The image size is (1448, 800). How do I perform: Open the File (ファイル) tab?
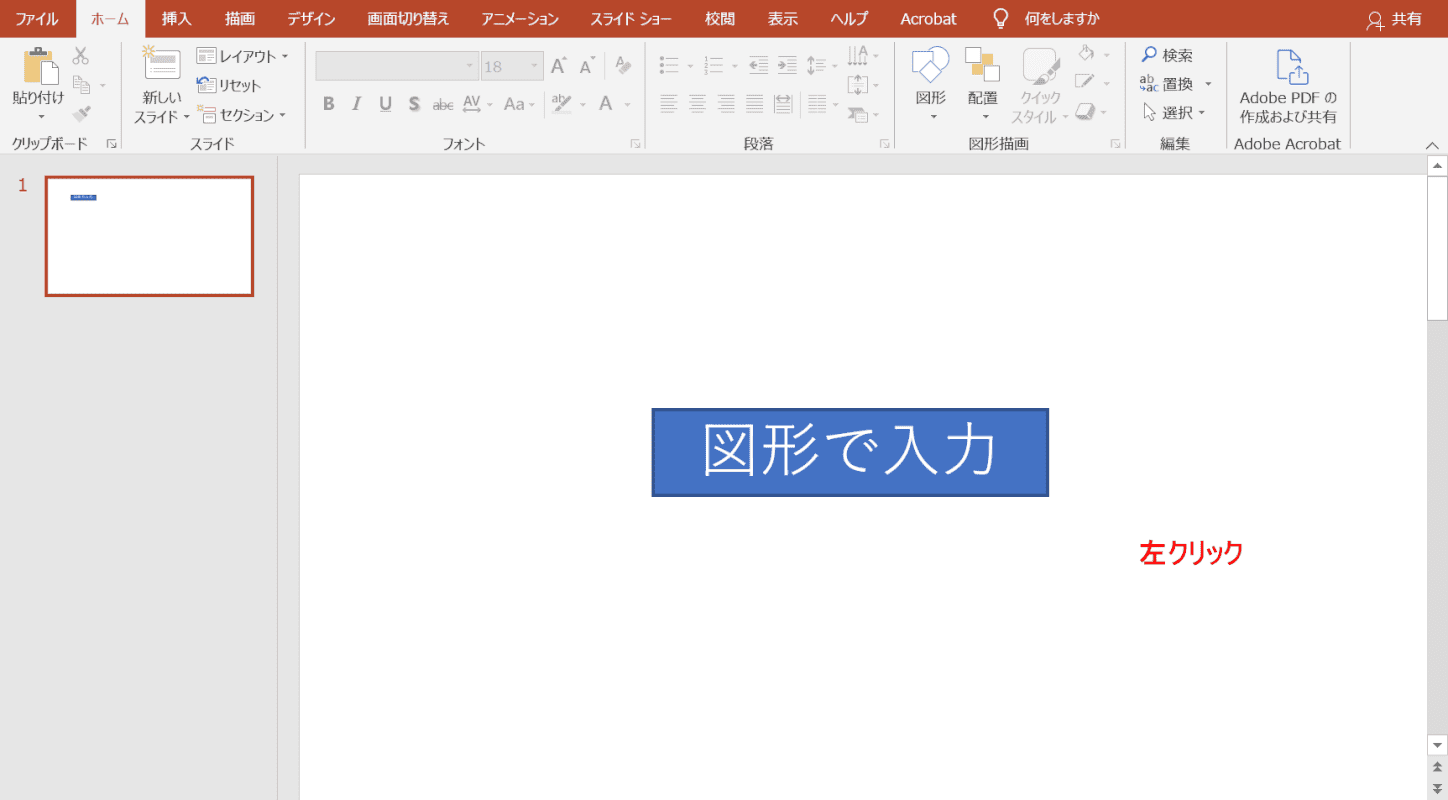pyautogui.click(x=37, y=18)
